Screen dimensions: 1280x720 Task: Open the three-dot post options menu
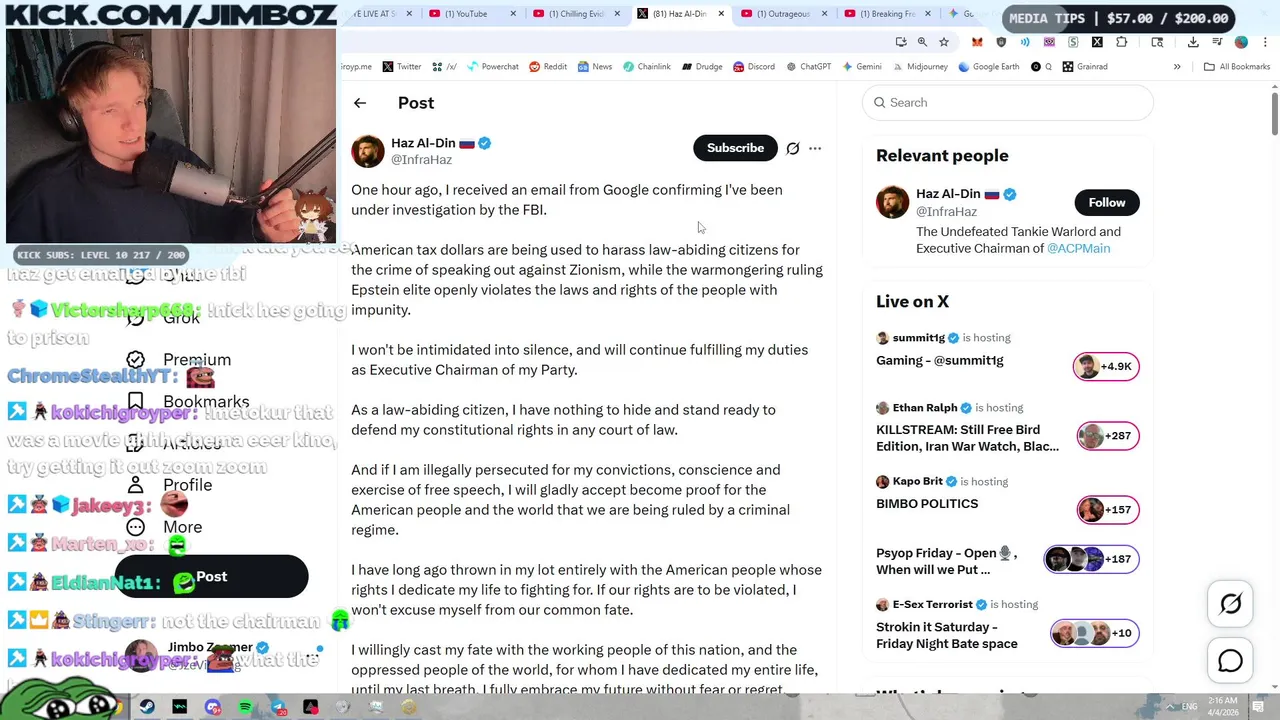(815, 148)
